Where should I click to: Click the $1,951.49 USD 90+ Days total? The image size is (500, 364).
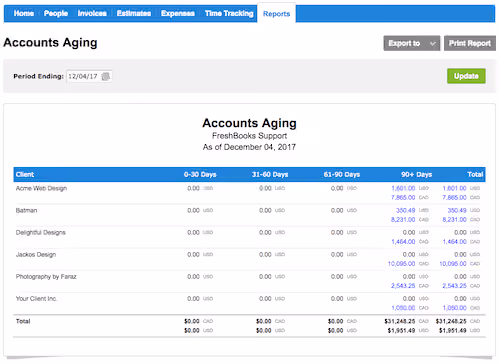click(x=401, y=331)
